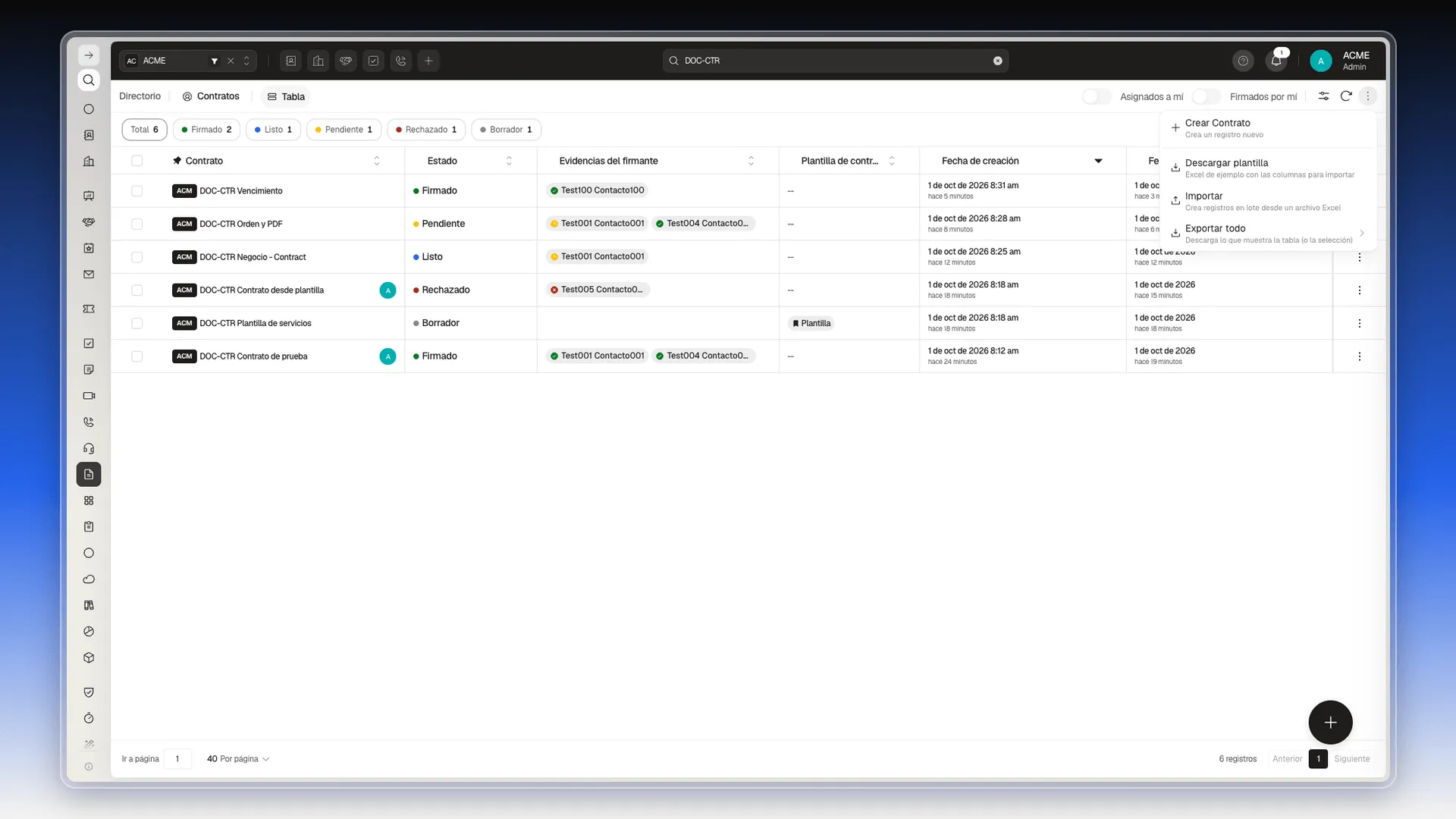
Task: Choose Descargar plantilla menu option
Action: 1268,168
